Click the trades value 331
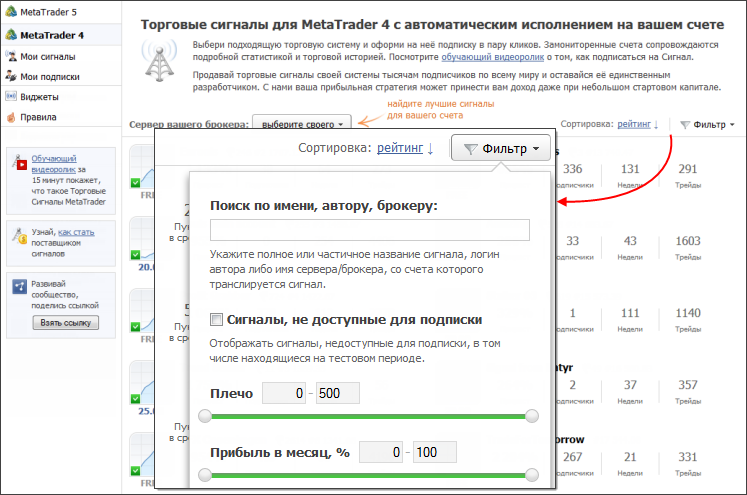The image size is (747, 495). pos(688,457)
